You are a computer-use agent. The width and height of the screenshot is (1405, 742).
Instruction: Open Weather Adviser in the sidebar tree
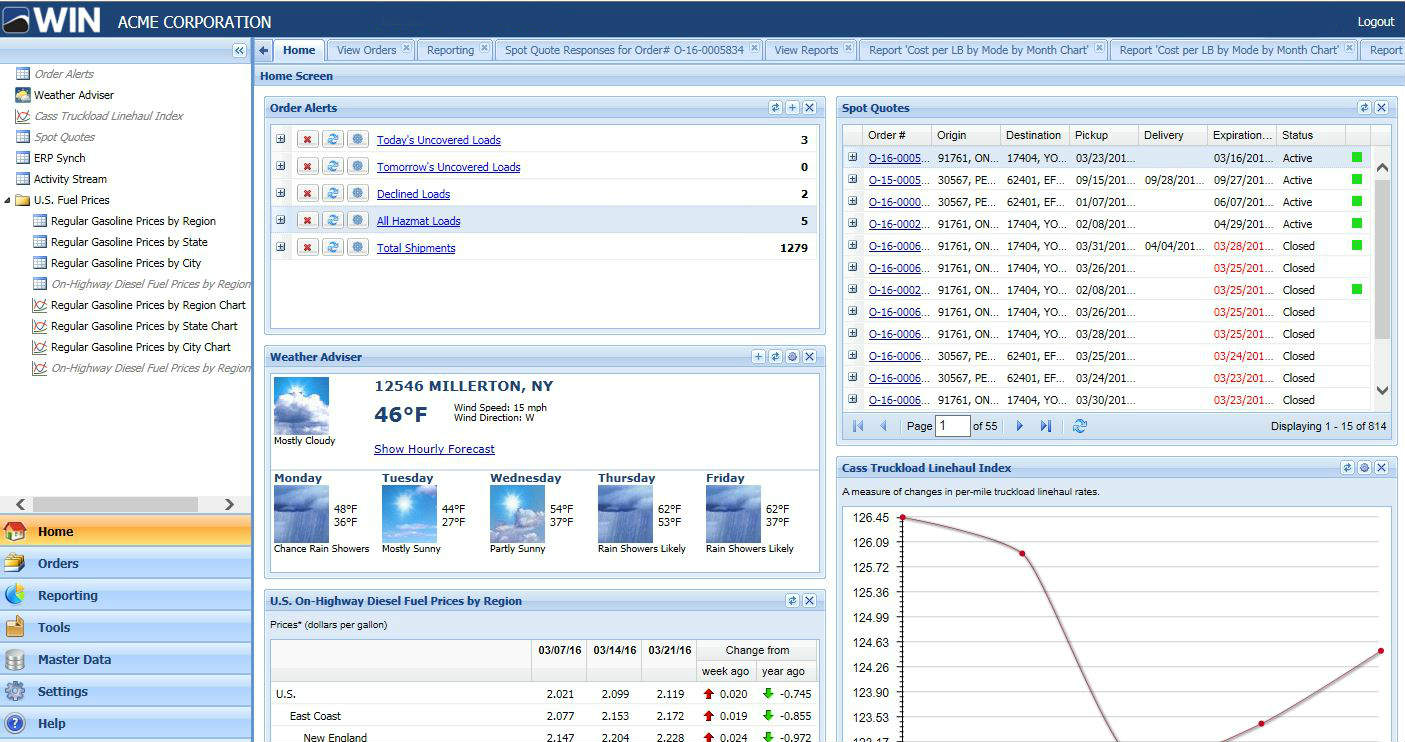point(74,95)
